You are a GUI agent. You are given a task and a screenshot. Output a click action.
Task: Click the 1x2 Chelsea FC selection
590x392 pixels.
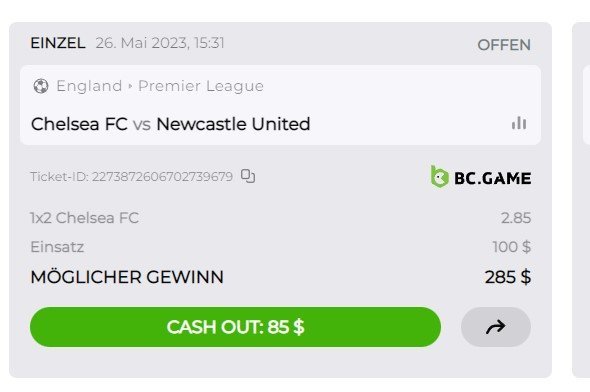[85, 218]
